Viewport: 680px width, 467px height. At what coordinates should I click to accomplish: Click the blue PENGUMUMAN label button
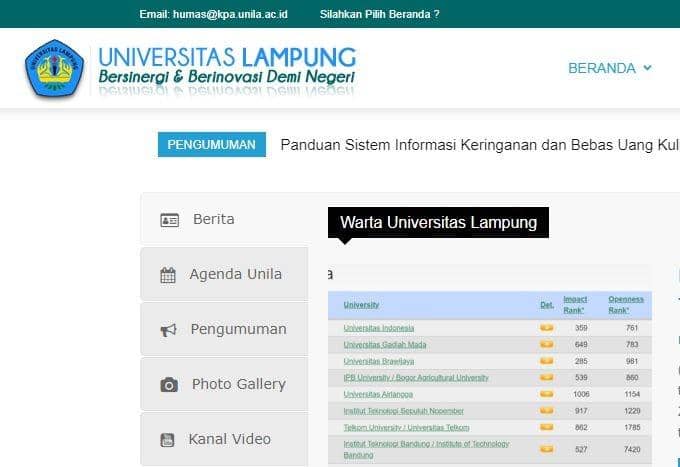click(212, 144)
